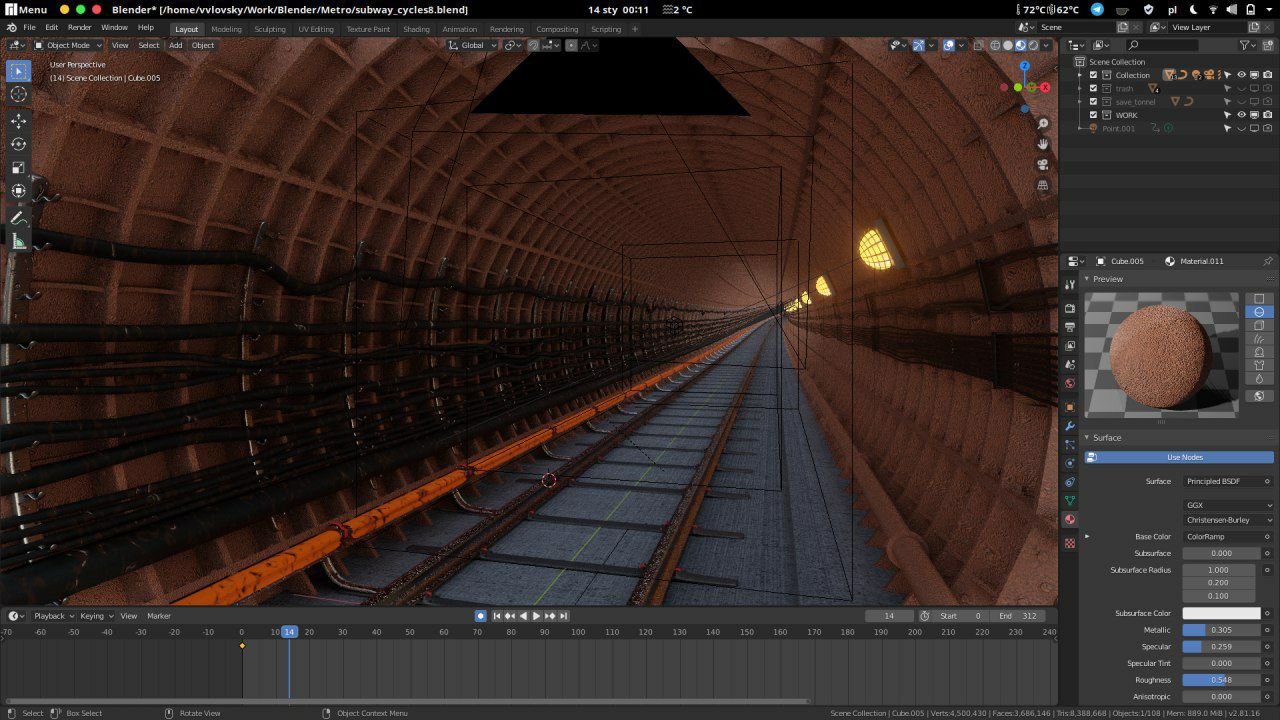Click the Metallic 0.305 slider
This screenshot has width=1280, height=720.
pyautogui.click(x=1221, y=630)
